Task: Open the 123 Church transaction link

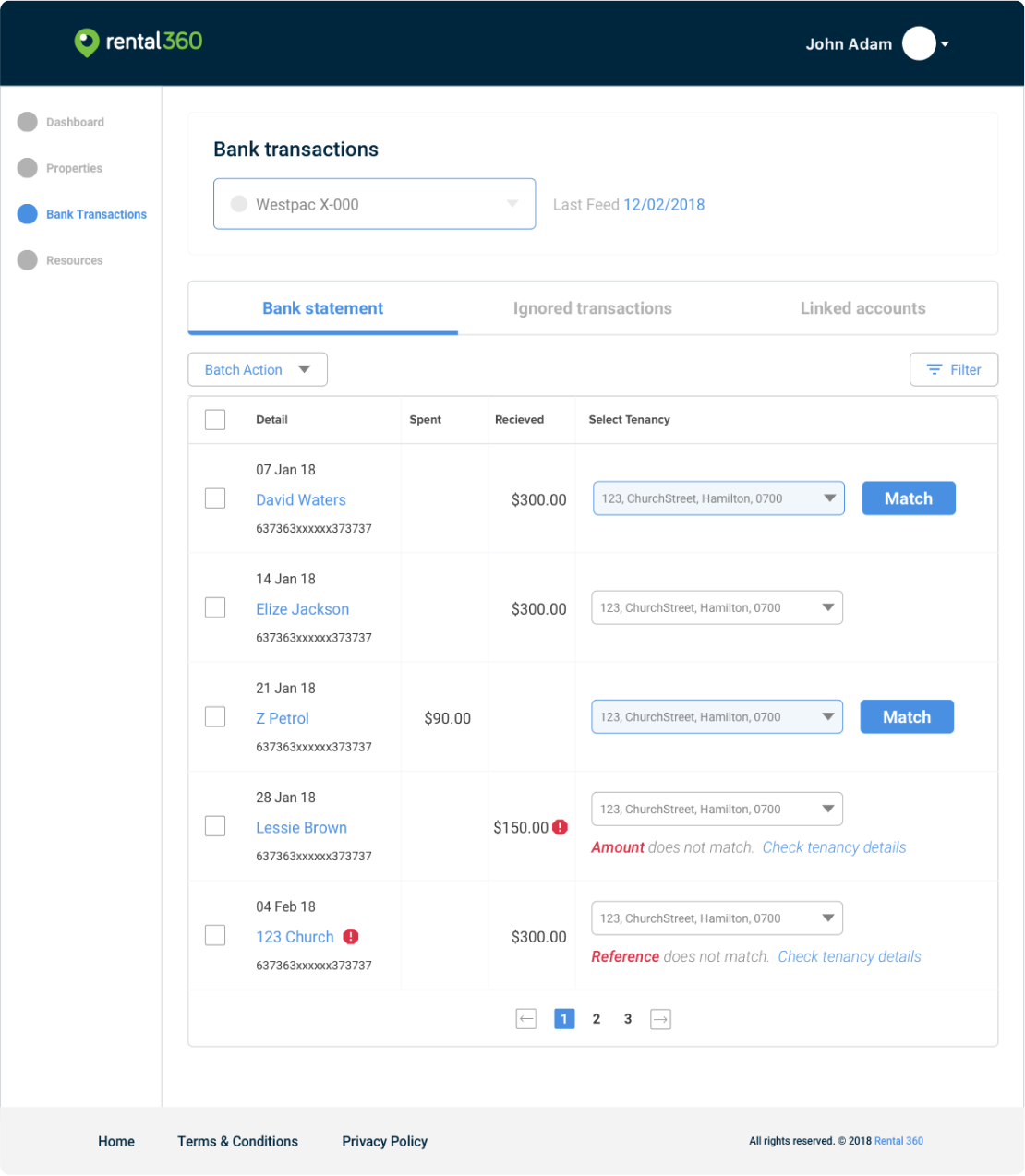Action: (295, 937)
